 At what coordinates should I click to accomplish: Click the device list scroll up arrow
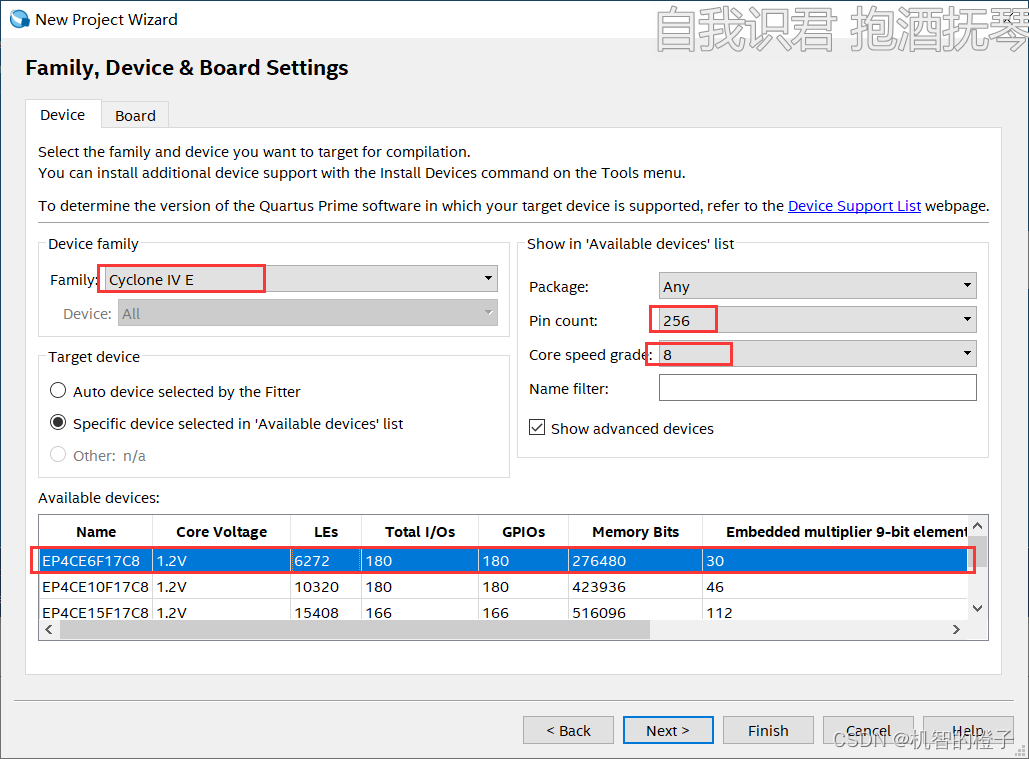pyautogui.click(x=977, y=525)
